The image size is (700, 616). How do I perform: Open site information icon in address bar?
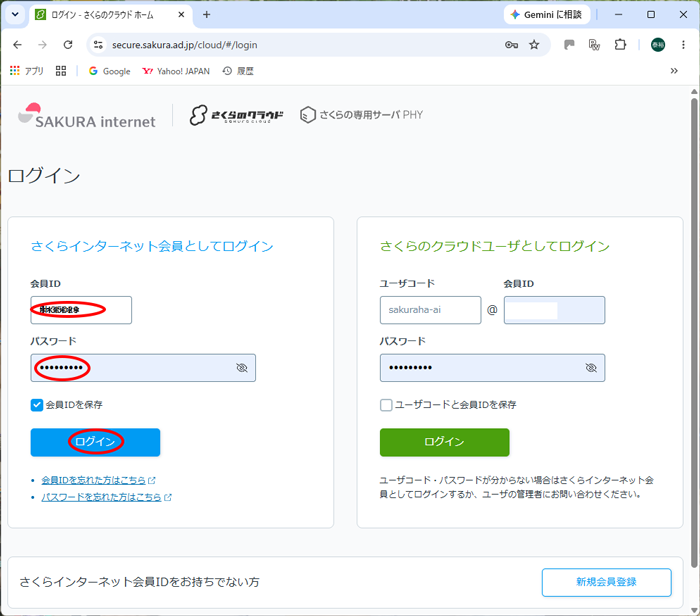(98, 45)
